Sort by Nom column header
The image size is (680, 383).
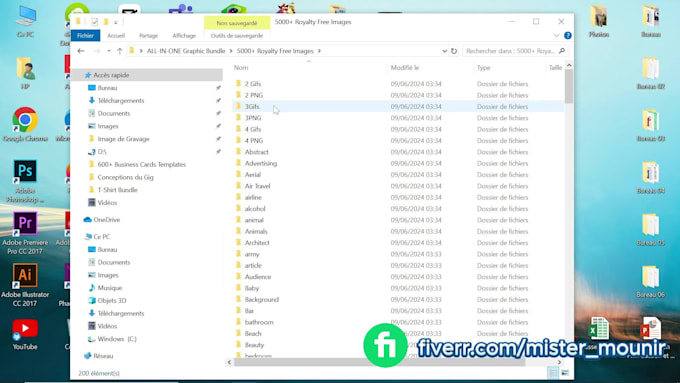[x=241, y=68]
